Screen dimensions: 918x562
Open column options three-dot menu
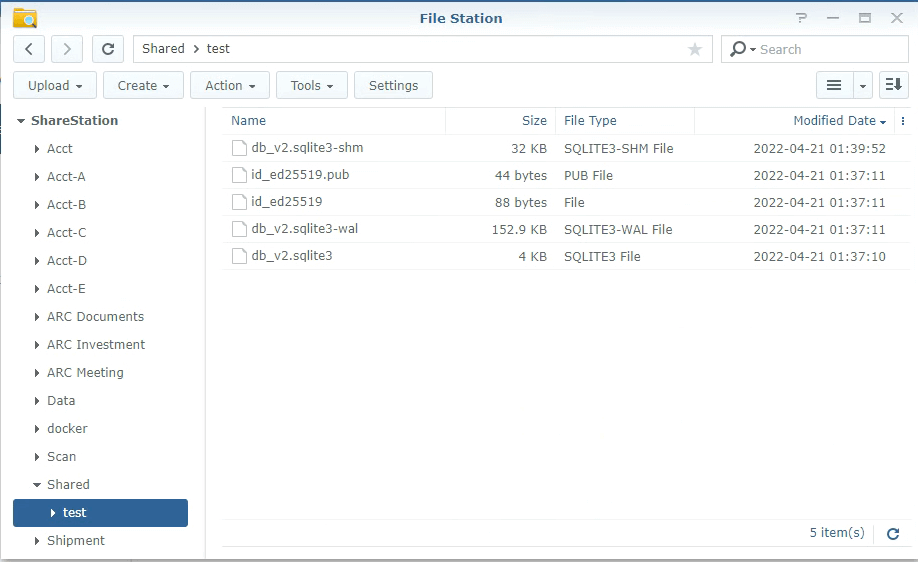[x=903, y=121]
